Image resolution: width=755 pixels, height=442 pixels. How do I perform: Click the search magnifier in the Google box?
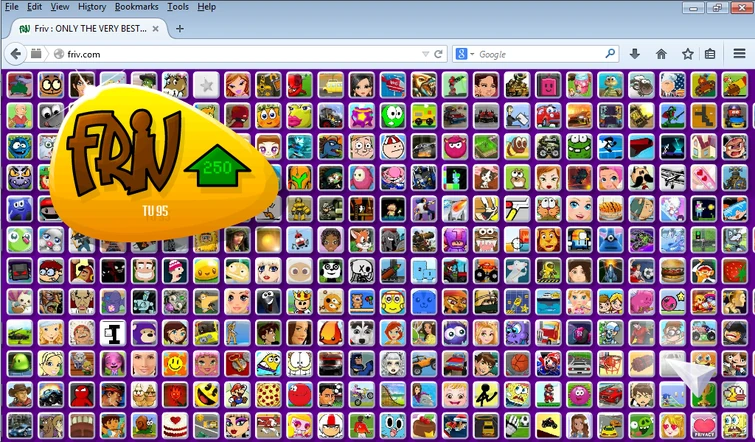coord(610,53)
